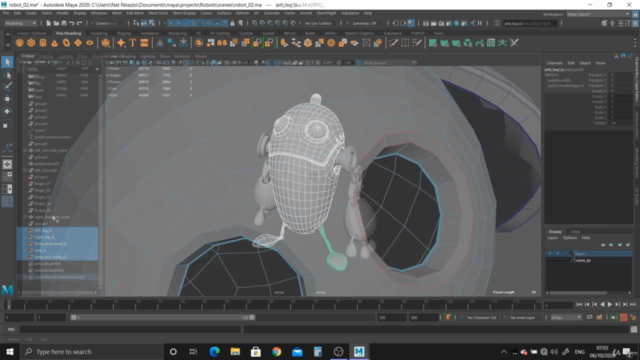640x360 pixels.
Task: Toggle the Outliner panel layout button
Action: pyautogui.click(x=7, y=201)
